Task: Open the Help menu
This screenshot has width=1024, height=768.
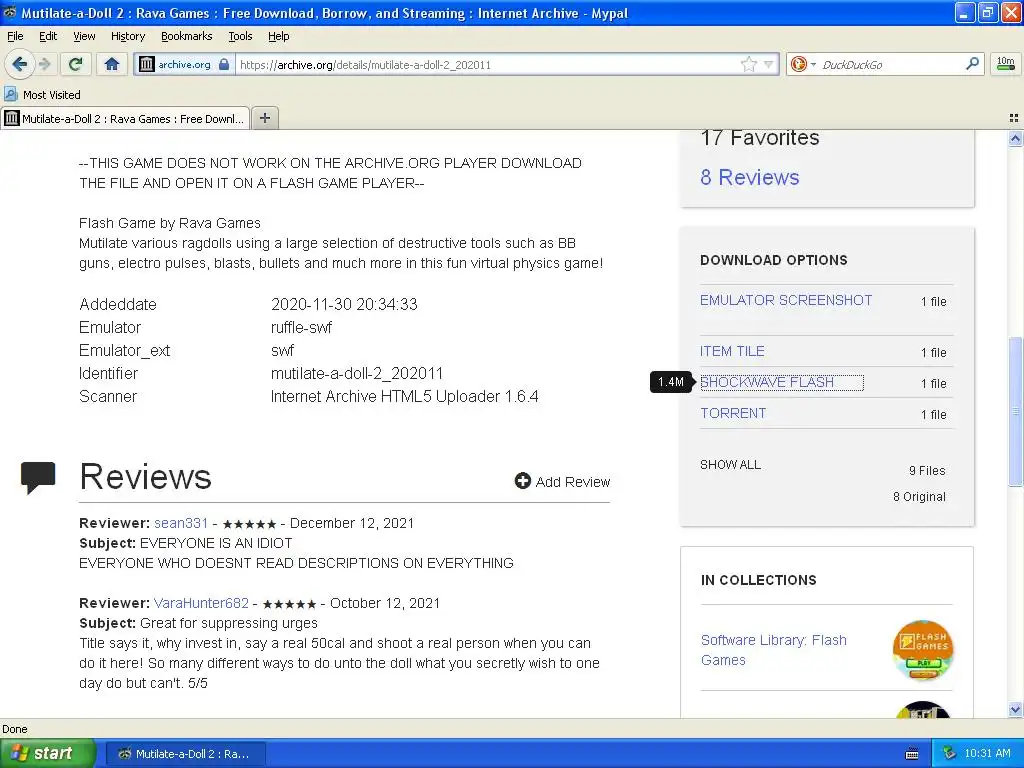Action: pos(279,36)
